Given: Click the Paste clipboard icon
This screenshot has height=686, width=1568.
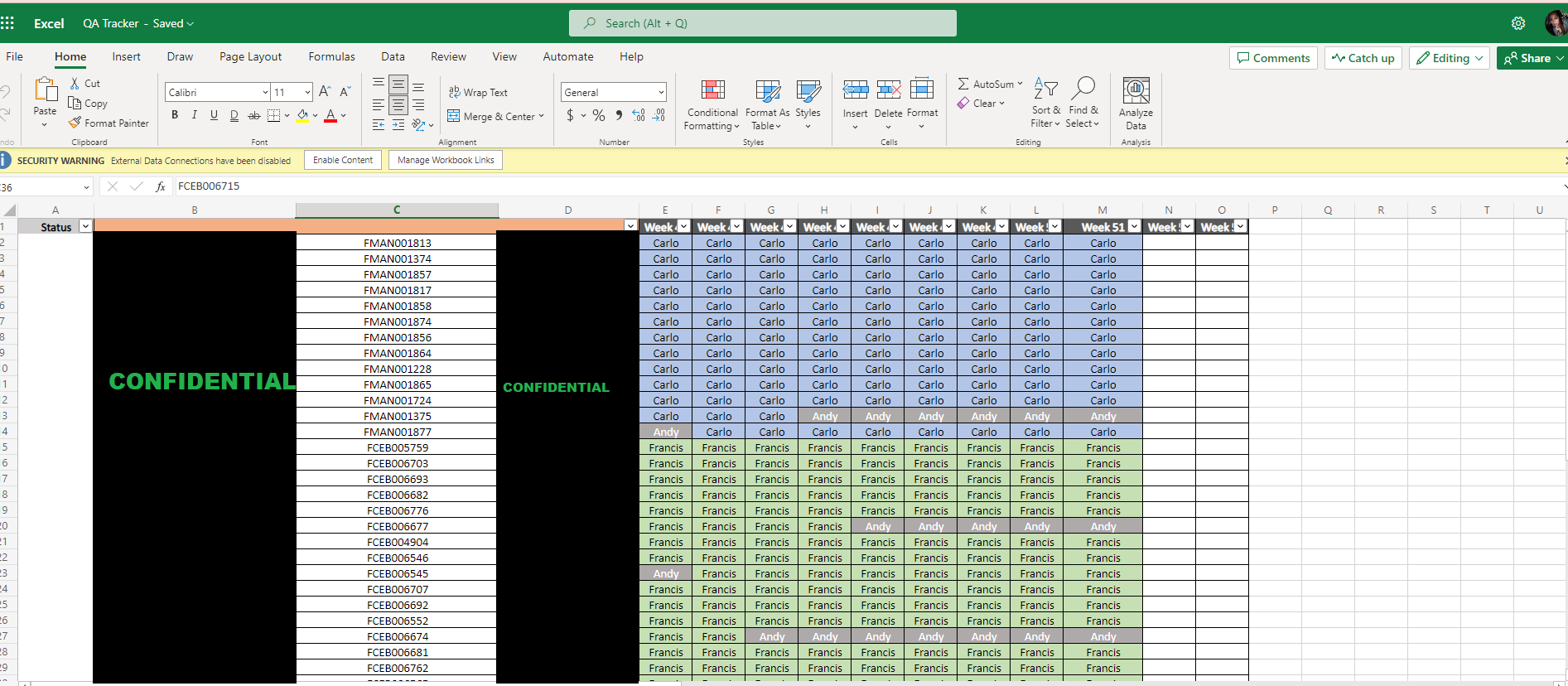Looking at the screenshot, I should pyautogui.click(x=46, y=89).
